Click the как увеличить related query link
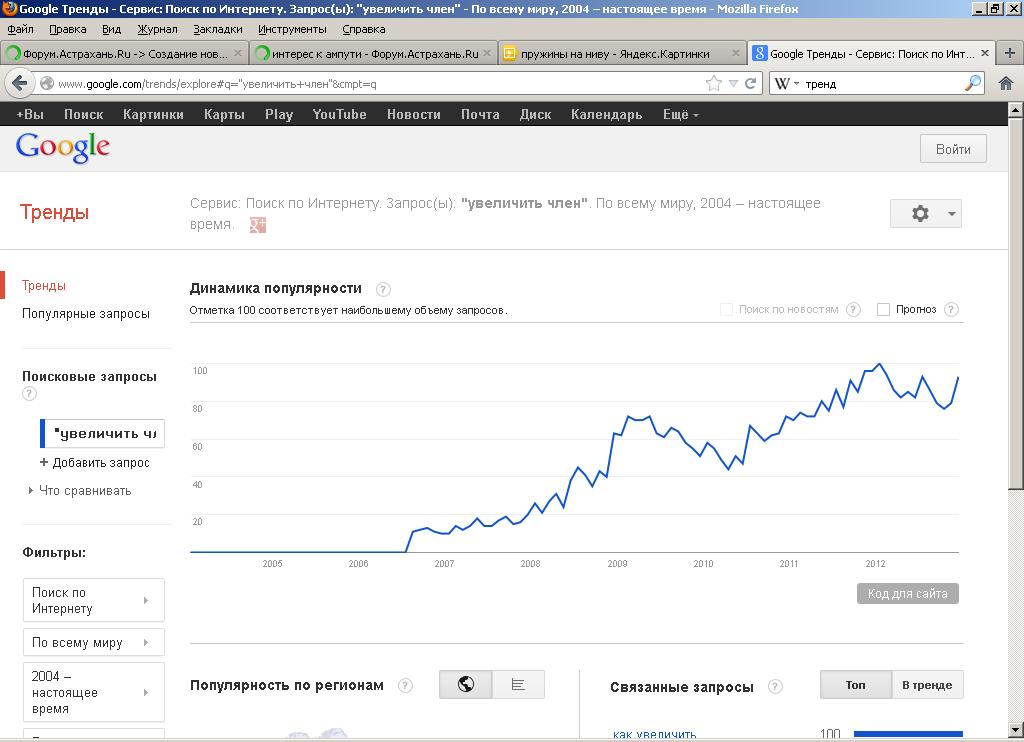Viewport: 1024px width, 742px height. pyautogui.click(x=654, y=735)
